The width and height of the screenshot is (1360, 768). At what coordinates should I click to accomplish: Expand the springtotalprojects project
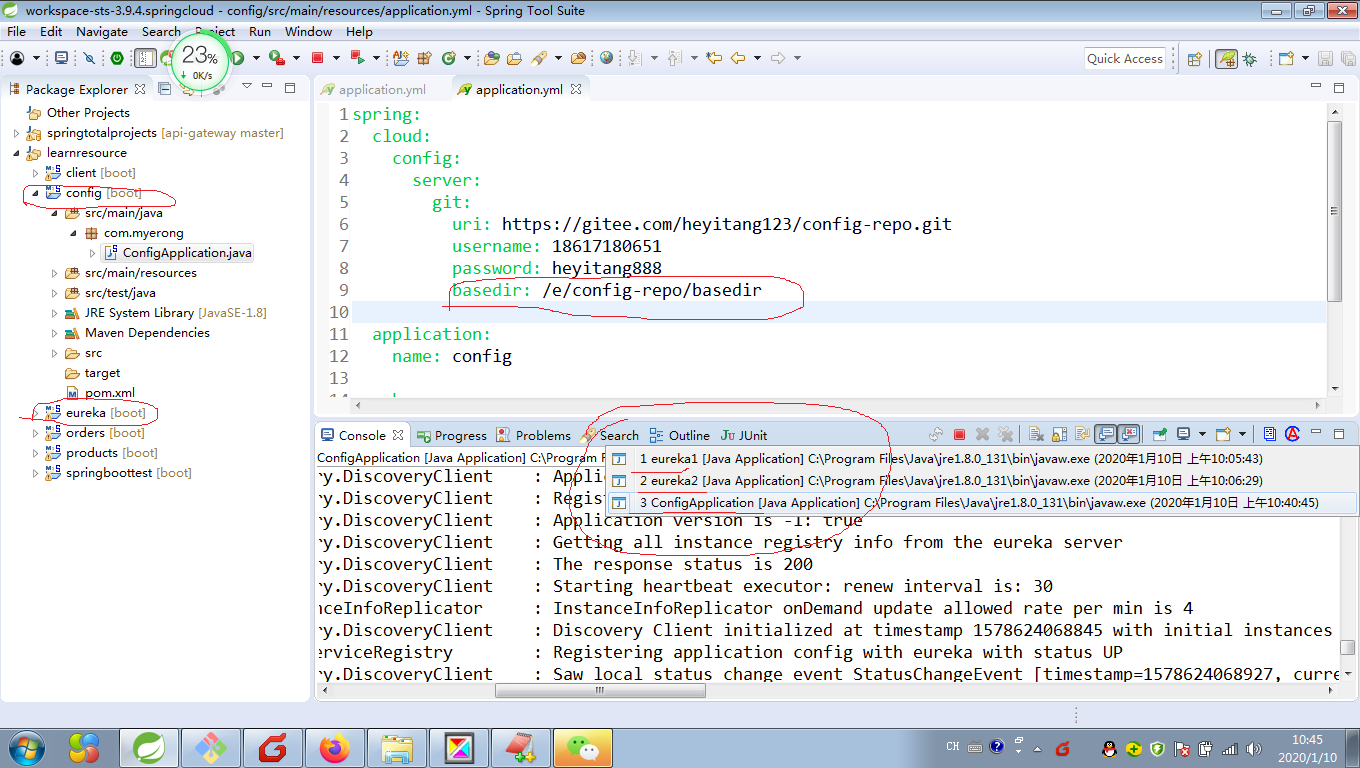pyautogui.click(x=17, y=133)
